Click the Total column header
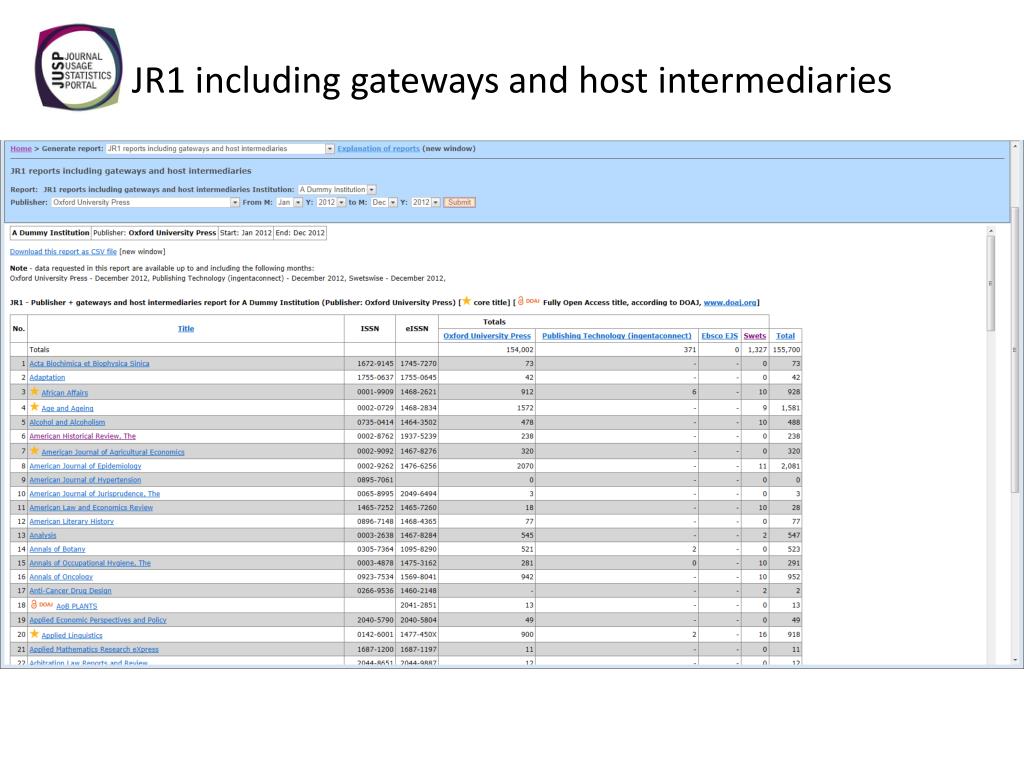Screen dimensions: 1024x768 click(x=786, y=336)
